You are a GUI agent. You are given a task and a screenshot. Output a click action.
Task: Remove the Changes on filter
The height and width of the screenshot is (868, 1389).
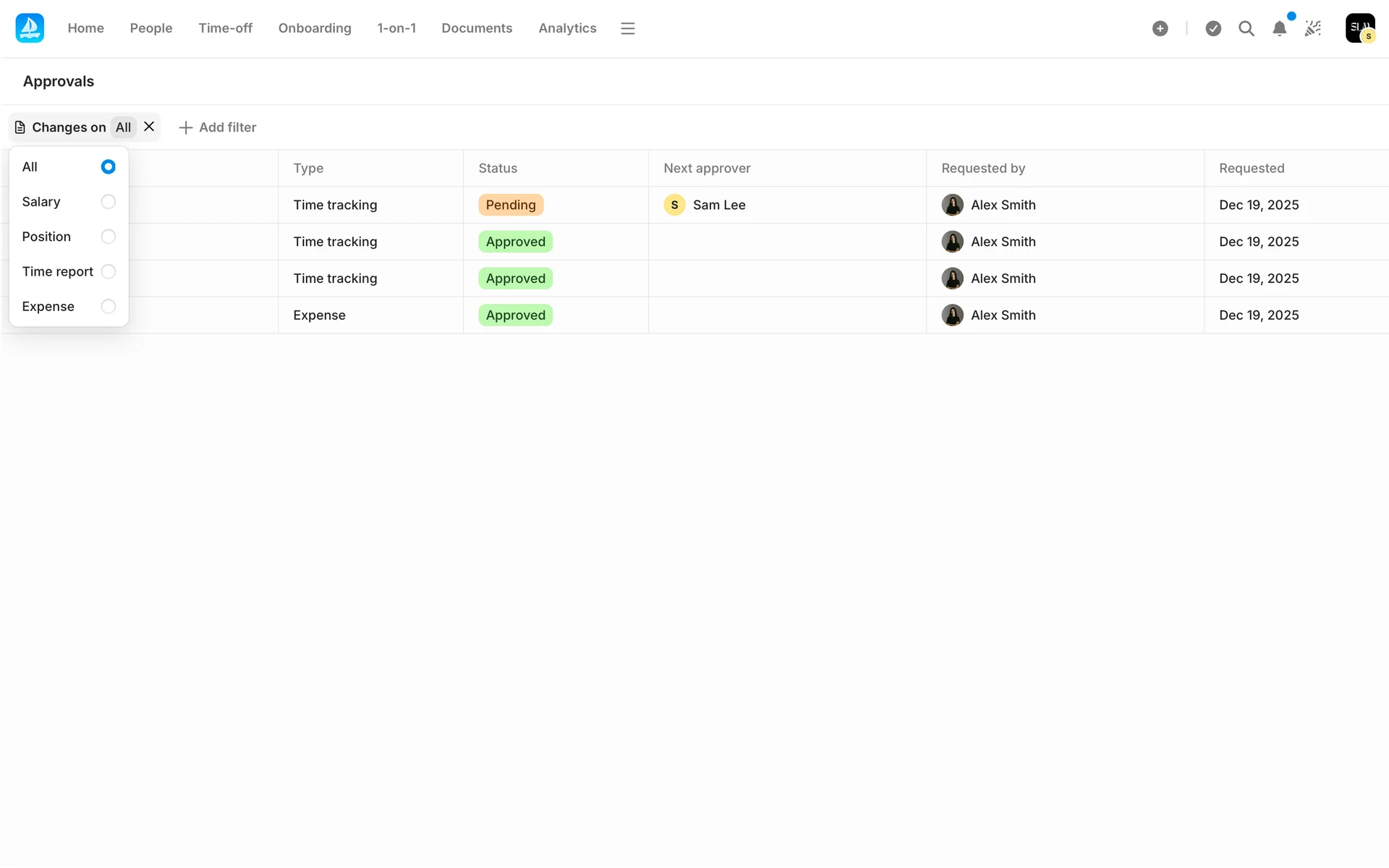[x=149, y=127]
